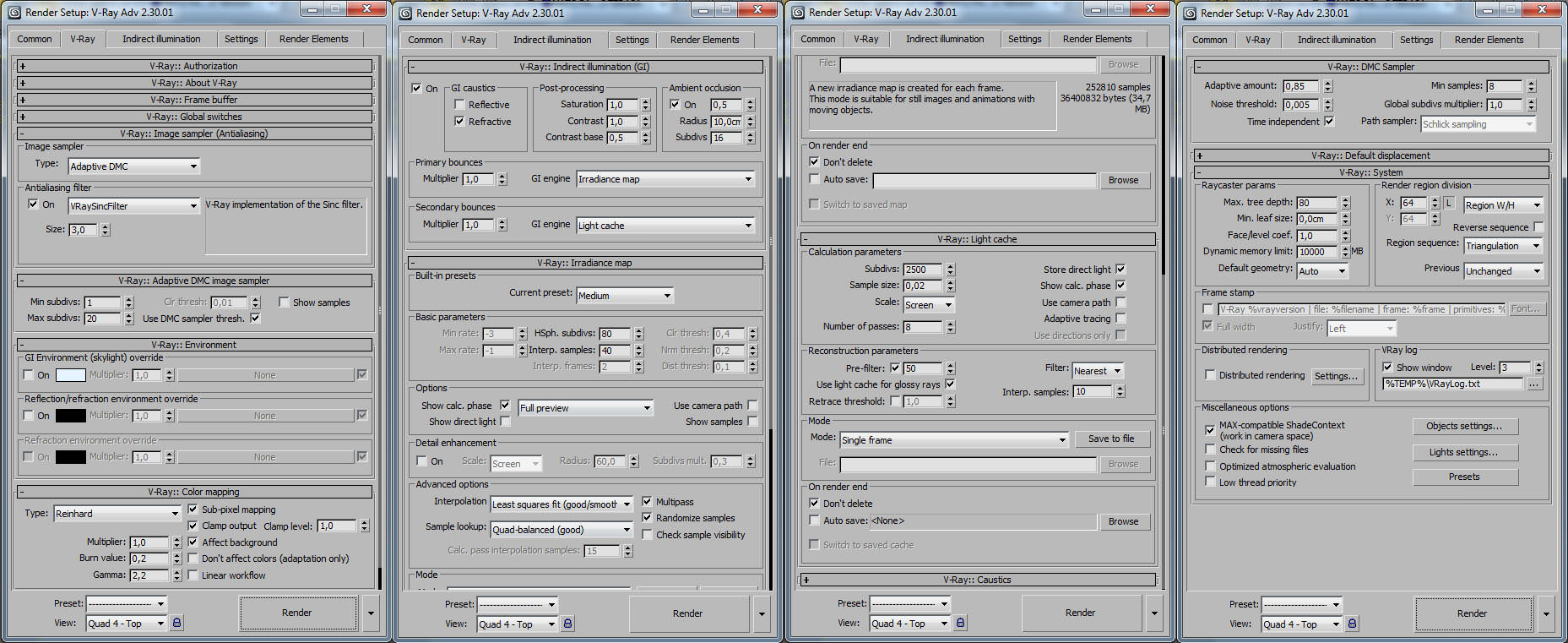Click Render button in first window
This screenshot has height=643, width=1568.
tap(297, 613)
